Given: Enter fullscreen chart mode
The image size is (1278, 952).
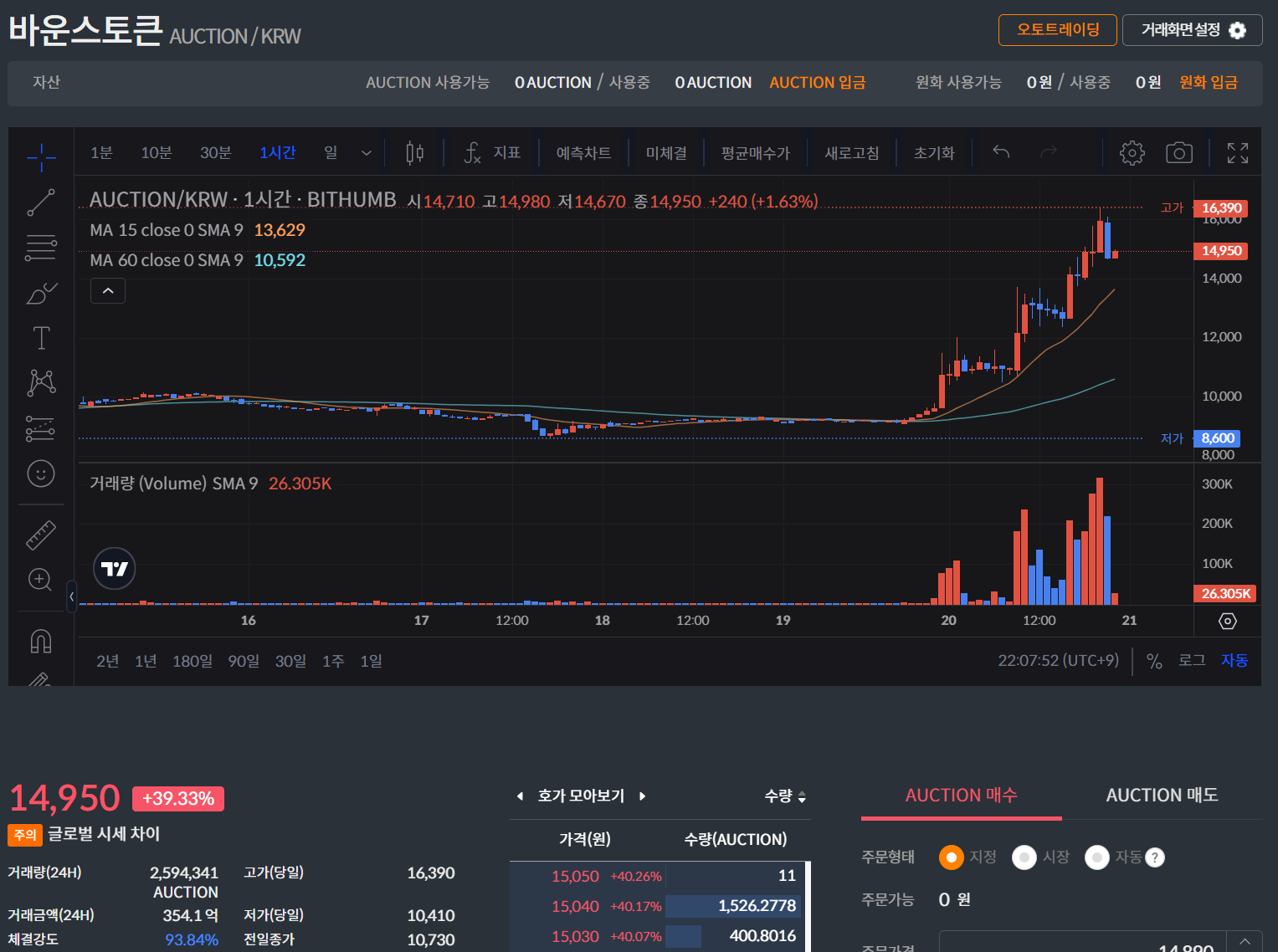Looking at the screenshot, I should click(1238, 152).
